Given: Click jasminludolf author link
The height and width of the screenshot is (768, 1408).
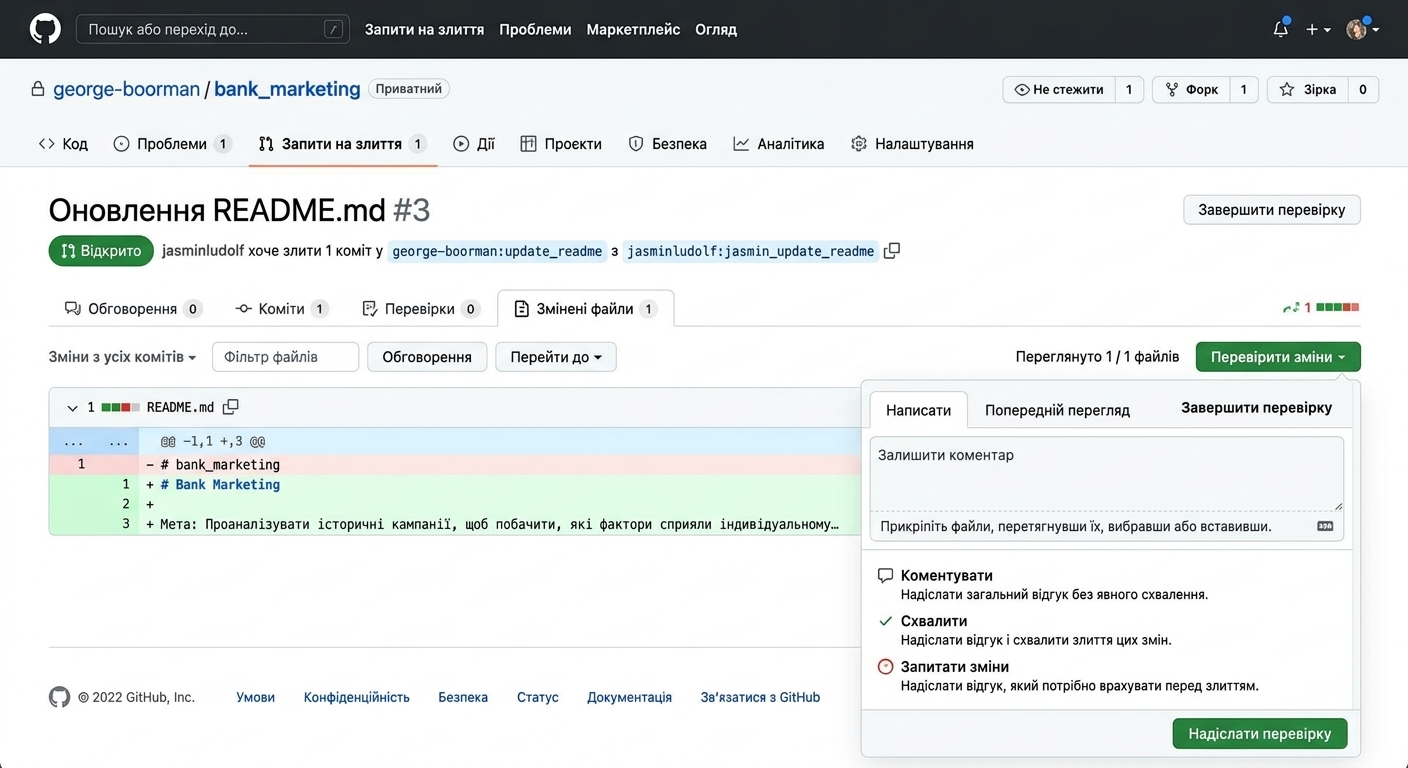Looking at the screenshot, I should [203, 251].
